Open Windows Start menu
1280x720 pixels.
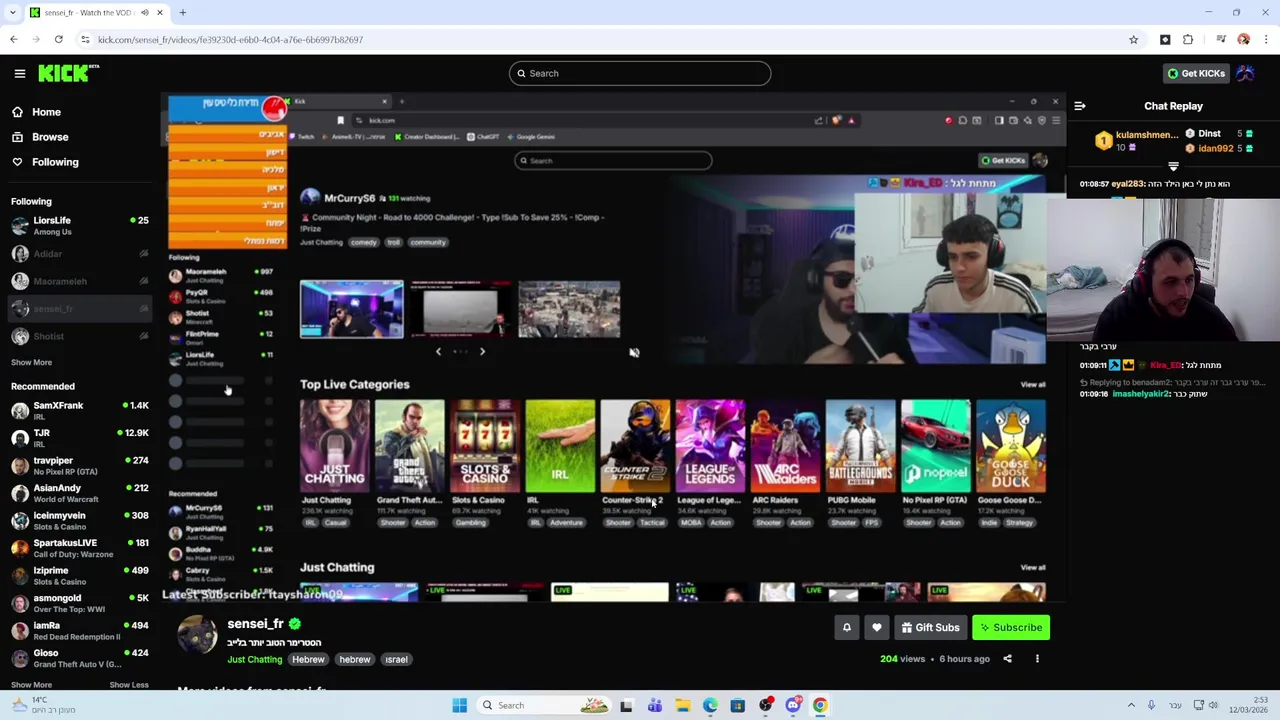[459, 705]
